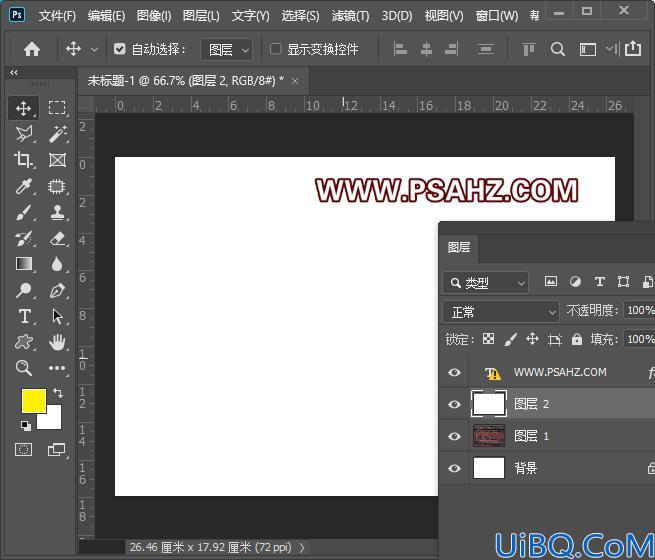Select the Clone Stamp tool
Image resolution: width=655 pixels, height=560 pixels.
click(x=57, y=212)
